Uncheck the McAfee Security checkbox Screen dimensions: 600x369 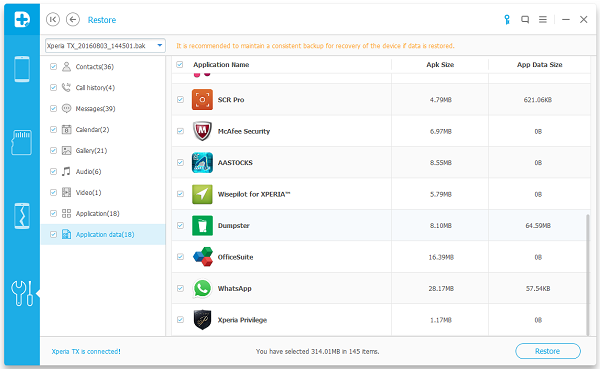coord(180,131)
